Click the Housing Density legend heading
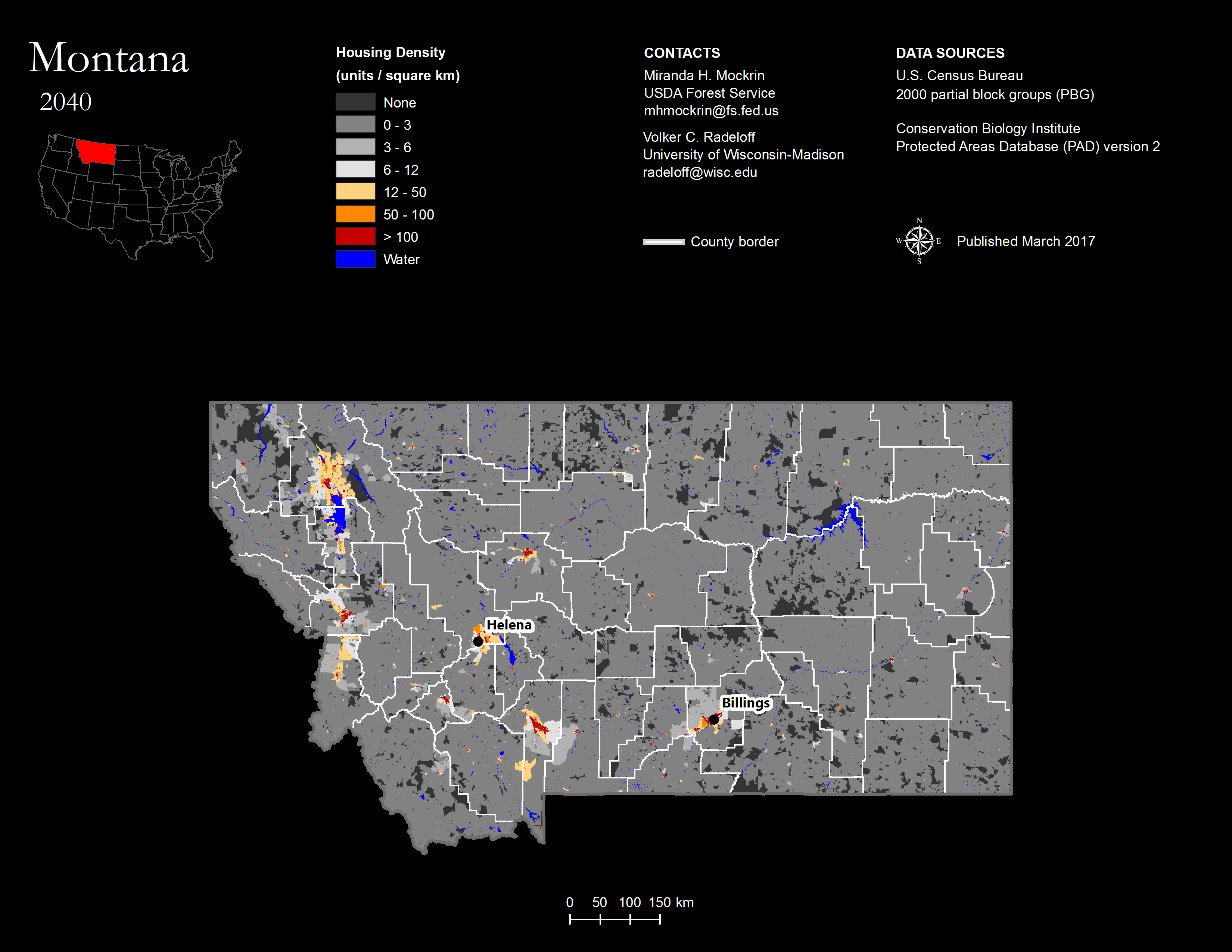The width and height of the screenshot is (1232, 952). click(391, 52)
